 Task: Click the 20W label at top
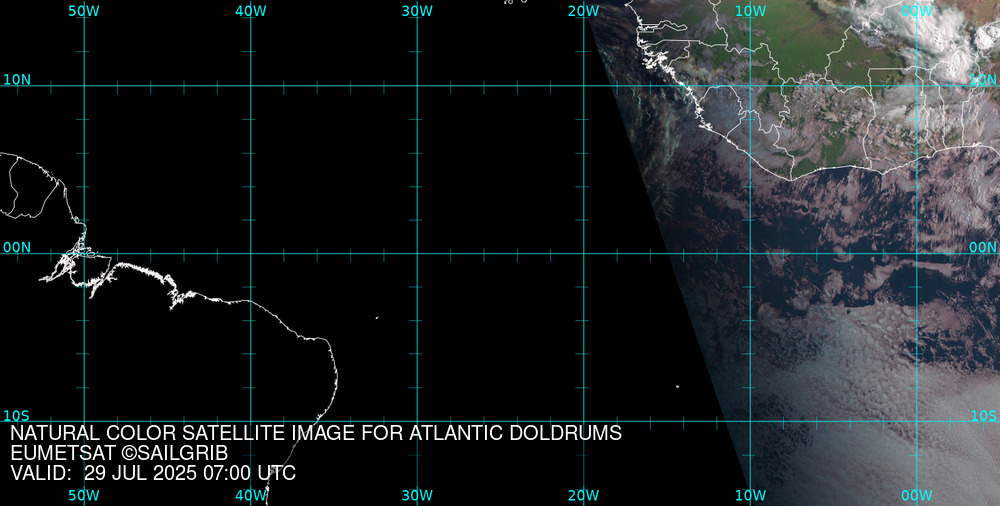(x=584, y=11)
